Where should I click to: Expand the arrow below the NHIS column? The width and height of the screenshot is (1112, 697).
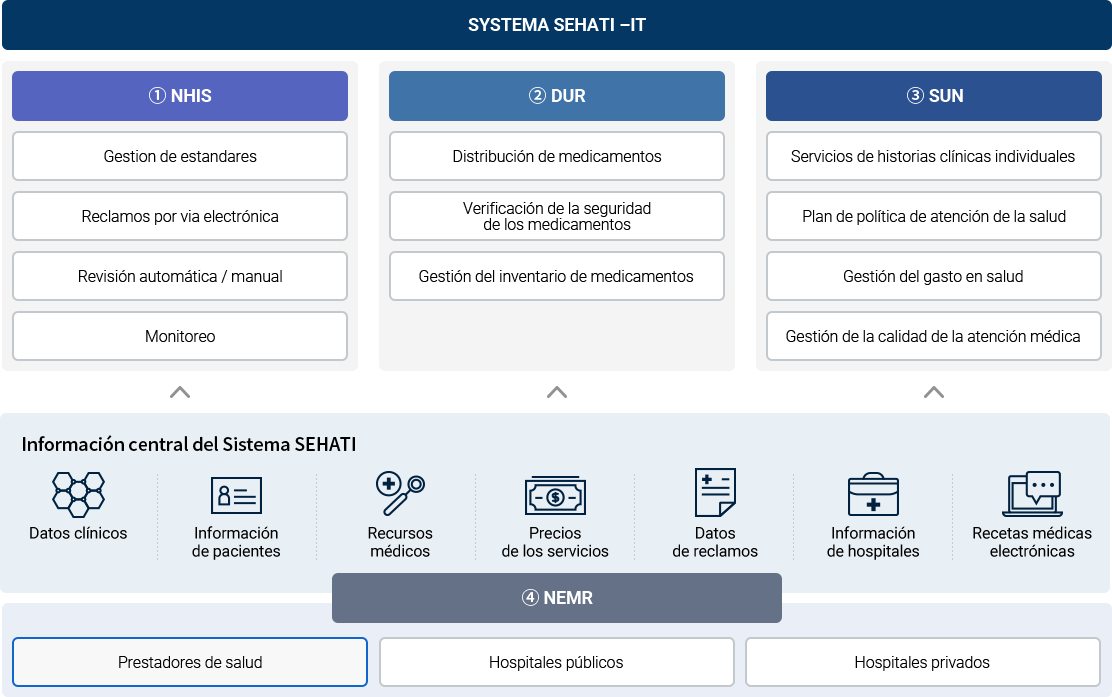pos(180,392)
